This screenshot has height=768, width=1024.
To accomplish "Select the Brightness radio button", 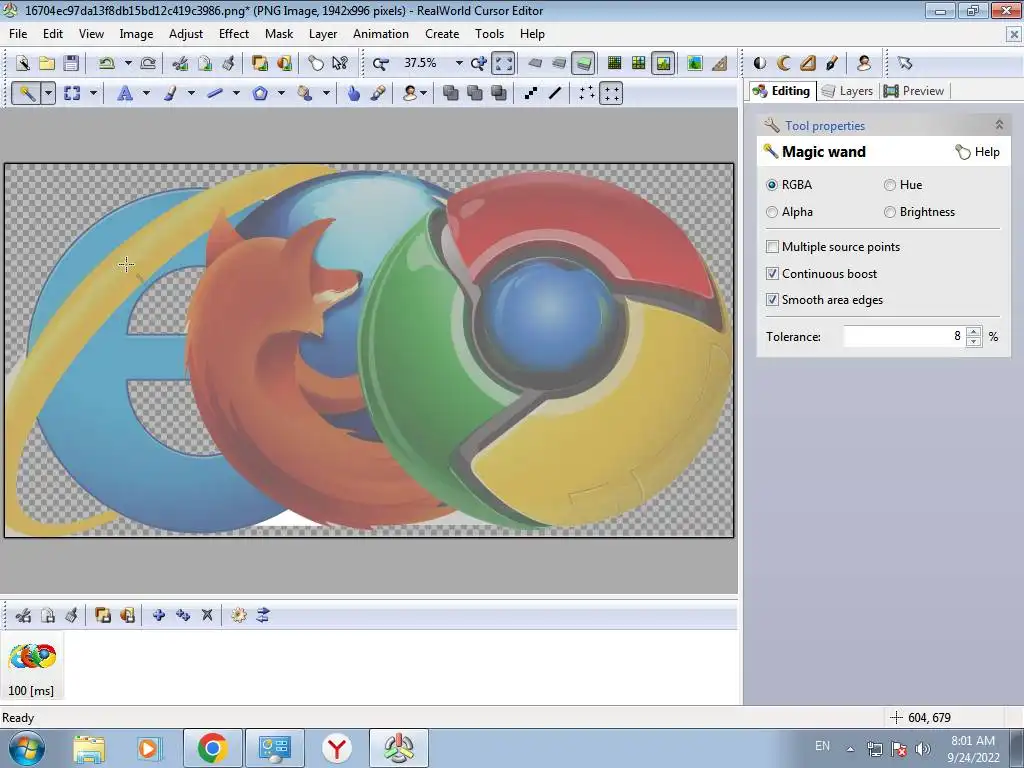I will coord(889,212).
